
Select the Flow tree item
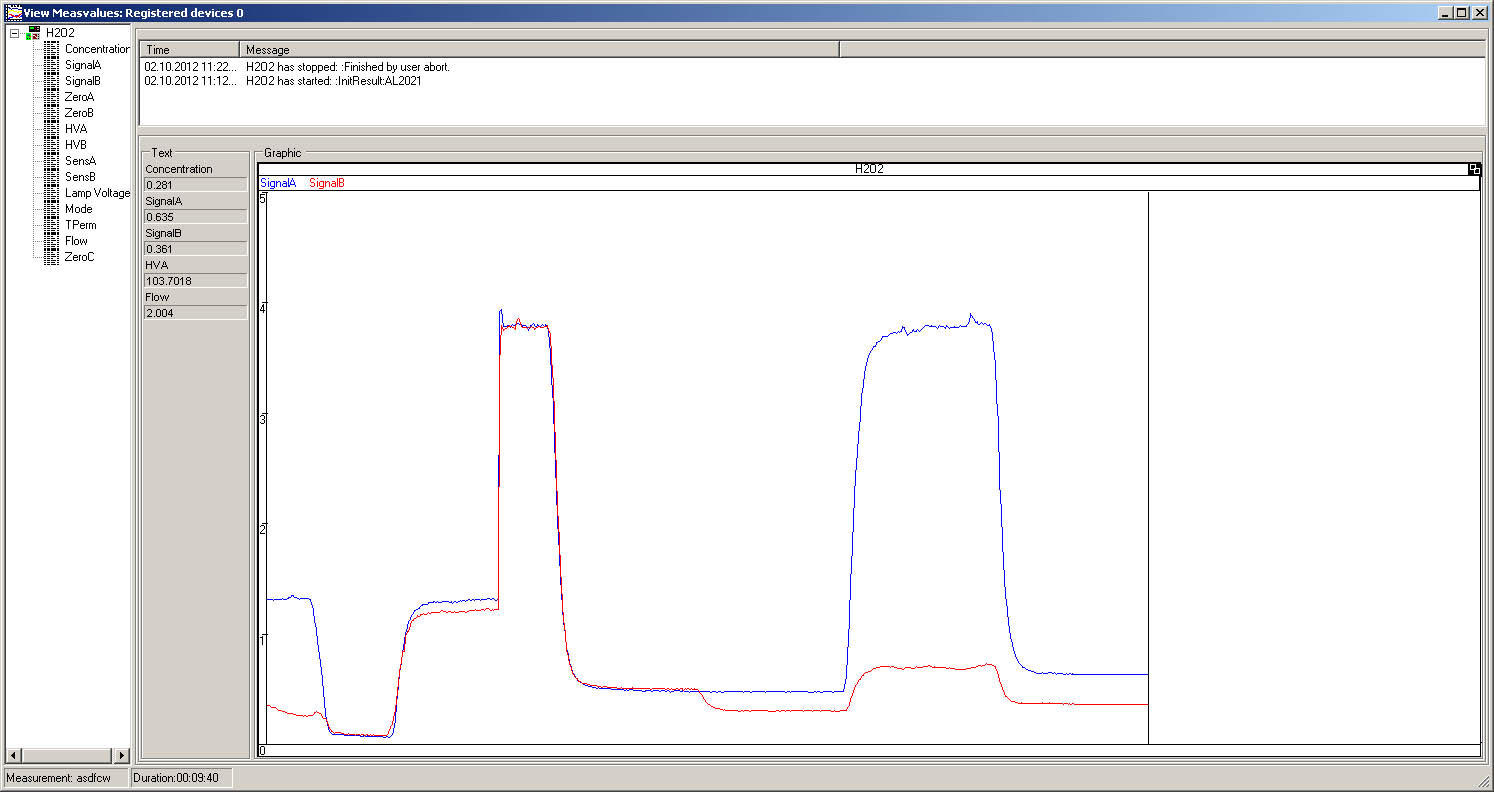pos(76,241)
